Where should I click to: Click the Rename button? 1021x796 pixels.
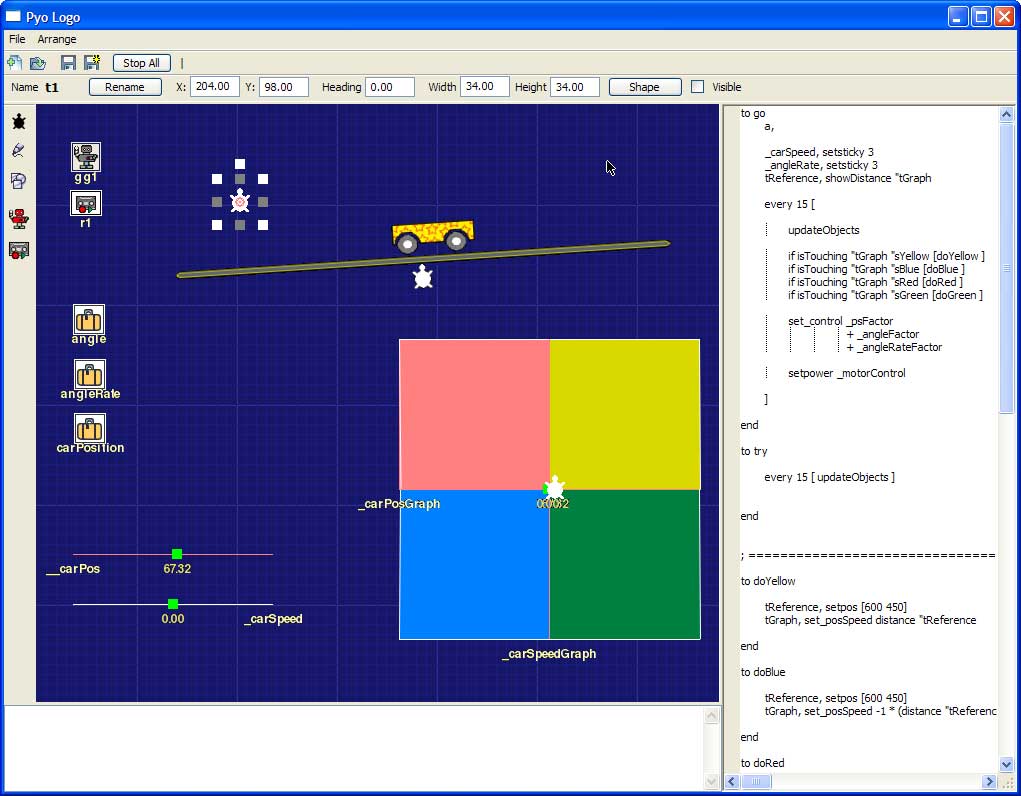coord(125,87)
